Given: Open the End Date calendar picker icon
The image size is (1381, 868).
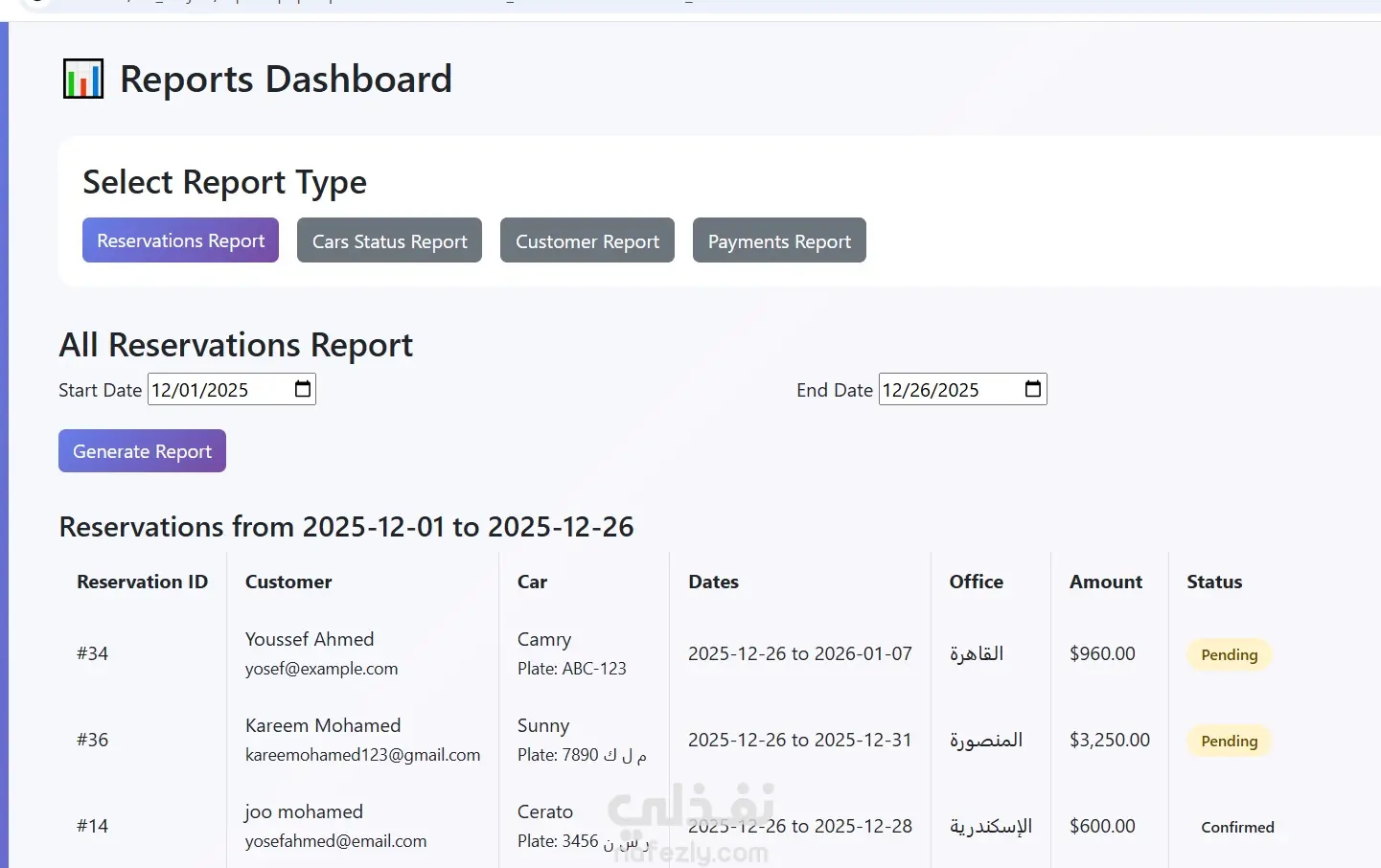Looking at the screenshot, I should (x=1033, y=389).
